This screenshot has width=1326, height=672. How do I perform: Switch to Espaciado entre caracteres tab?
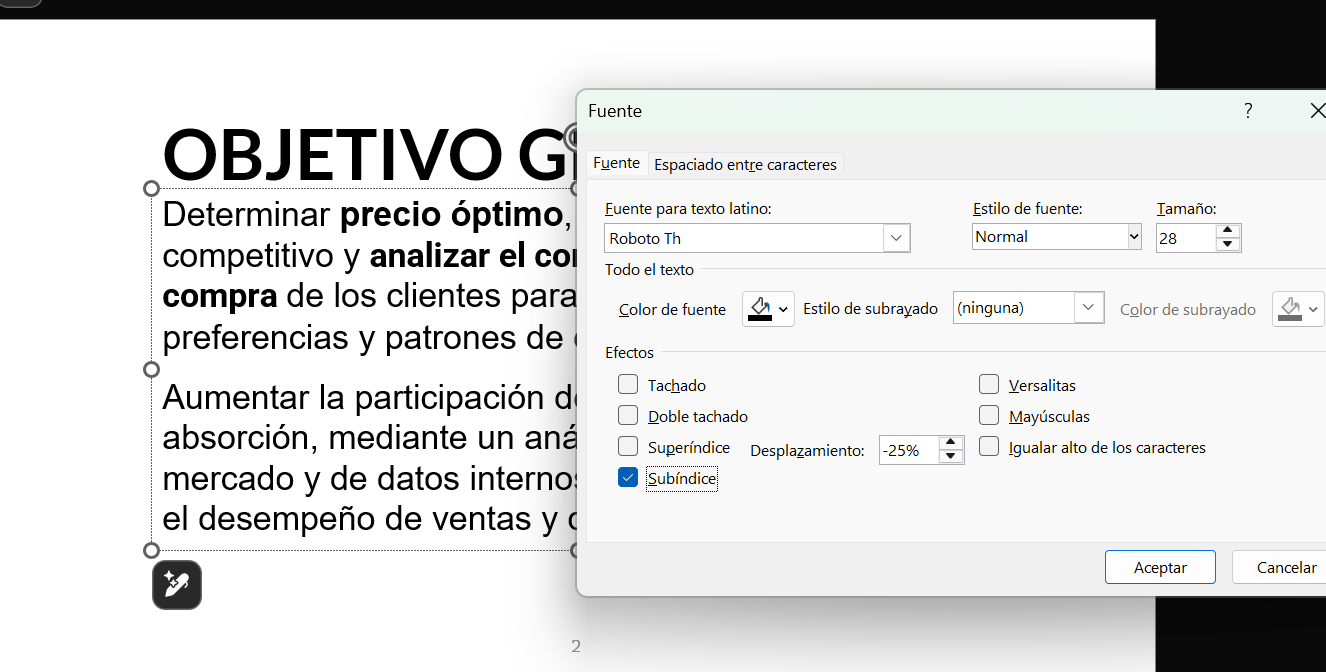(745, 164)
